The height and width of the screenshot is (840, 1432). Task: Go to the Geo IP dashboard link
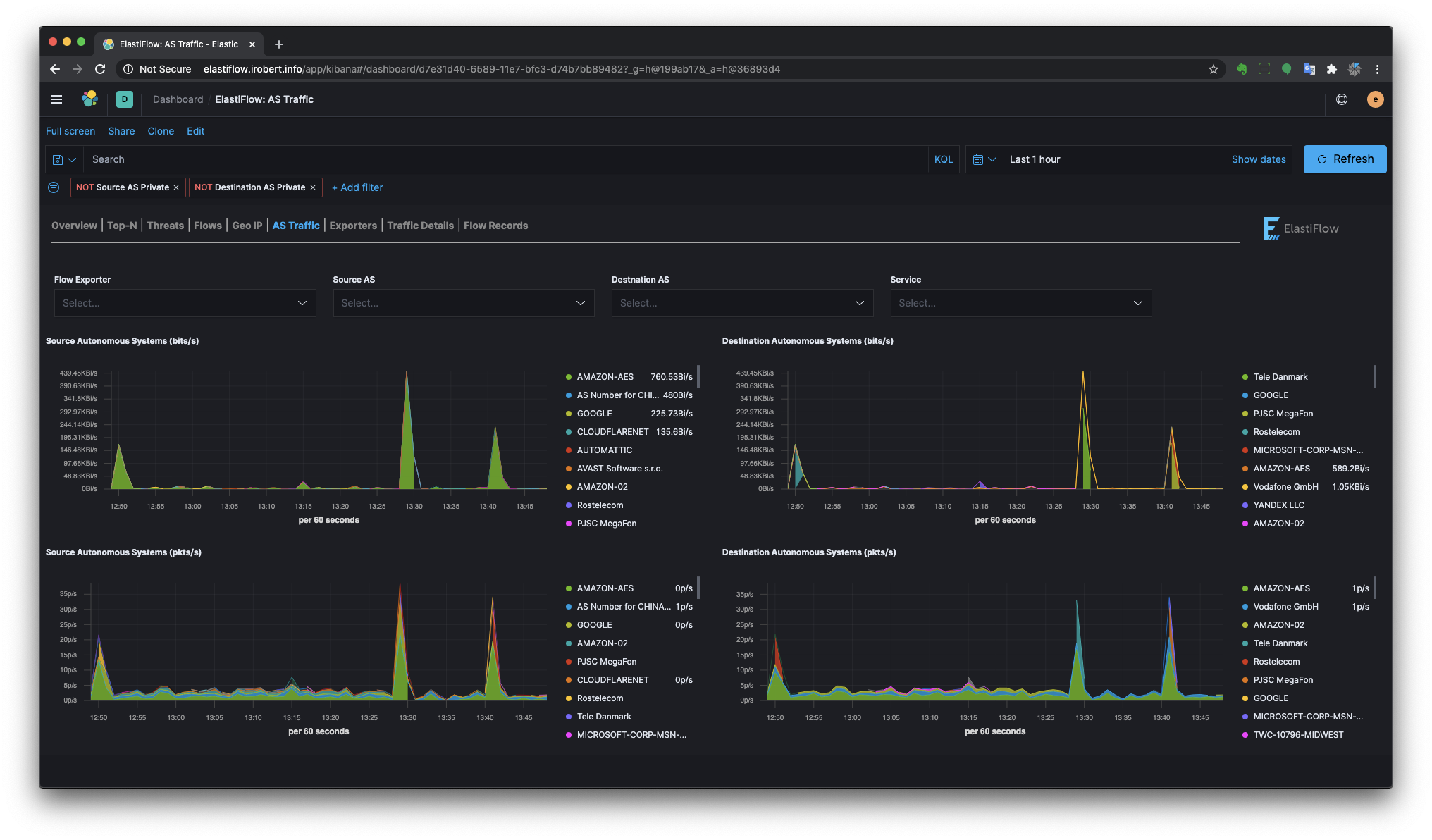(247, 226)
